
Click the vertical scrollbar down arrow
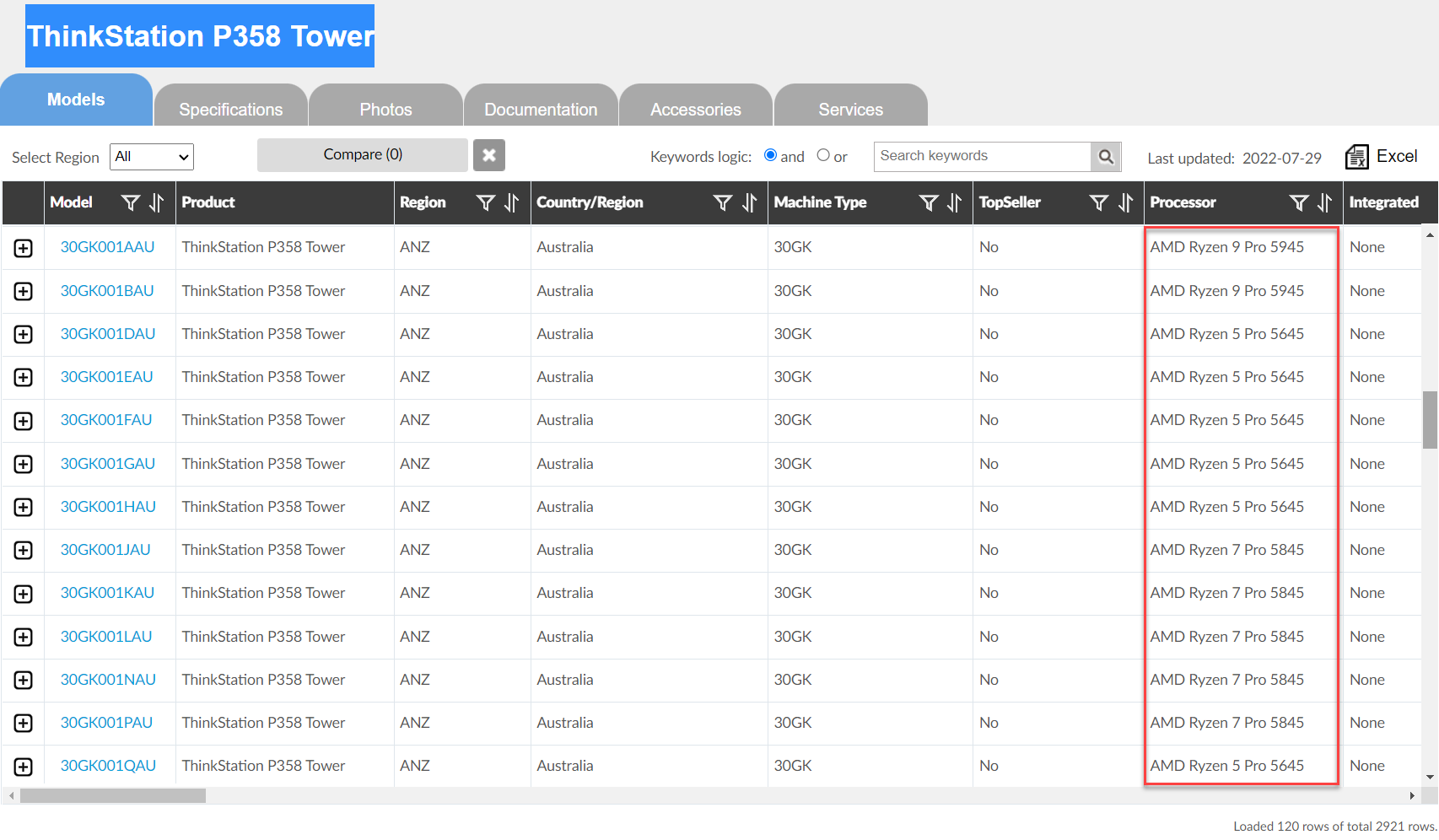1430,778
